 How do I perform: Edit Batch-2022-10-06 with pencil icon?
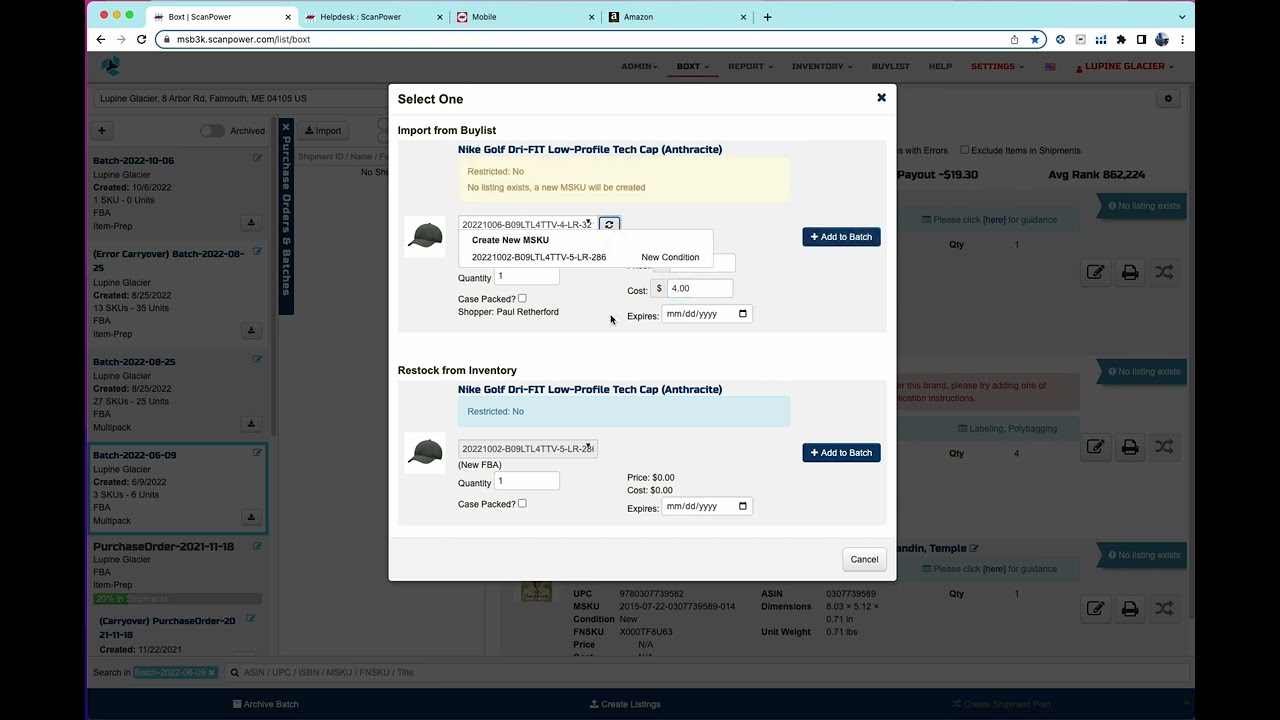[257, 158]
